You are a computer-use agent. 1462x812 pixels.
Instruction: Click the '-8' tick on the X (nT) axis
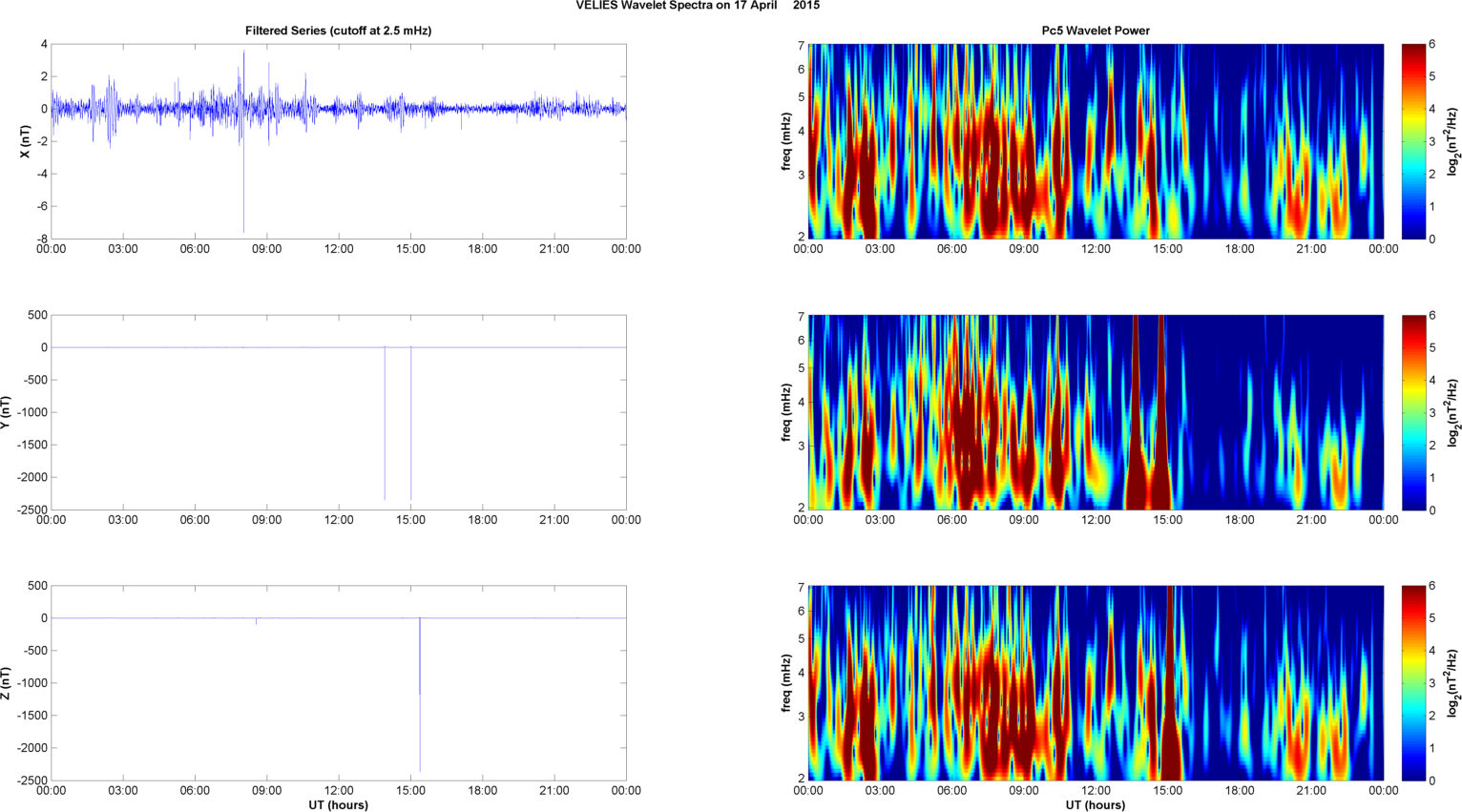[40, 239]
